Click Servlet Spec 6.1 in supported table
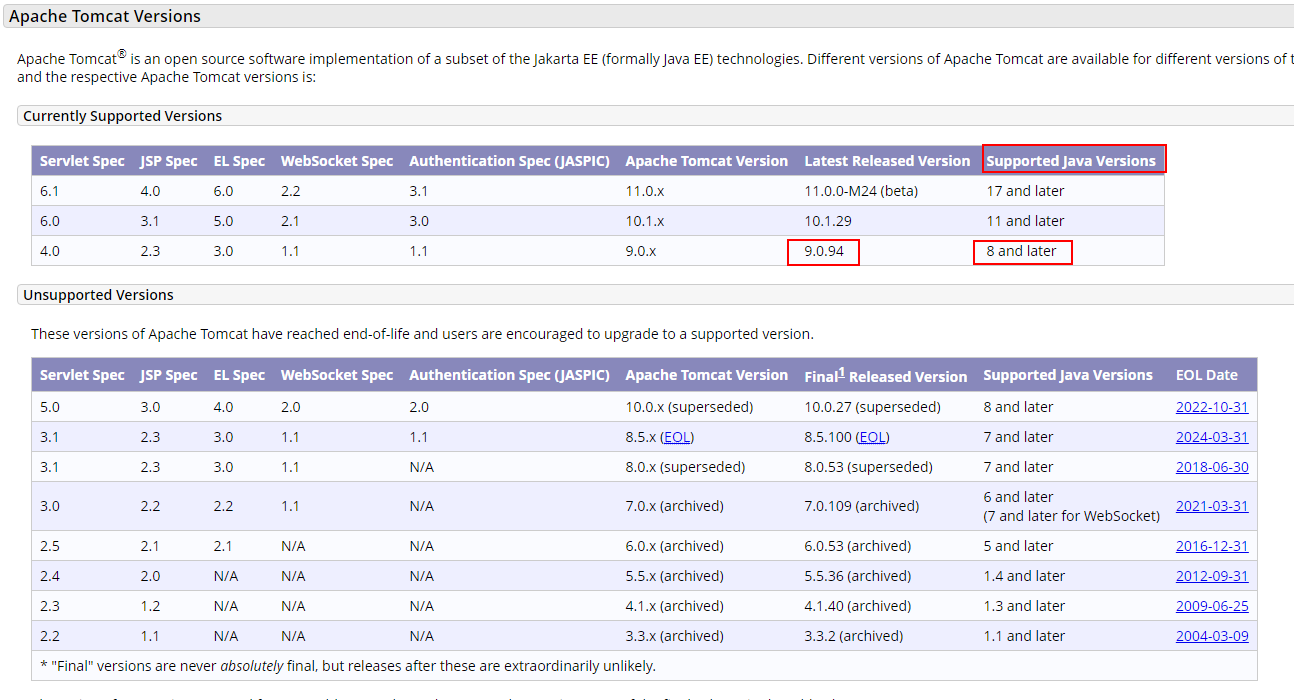Image resolution: width=1294 pixels, height=700 pixels. click(x=50, y=191)
